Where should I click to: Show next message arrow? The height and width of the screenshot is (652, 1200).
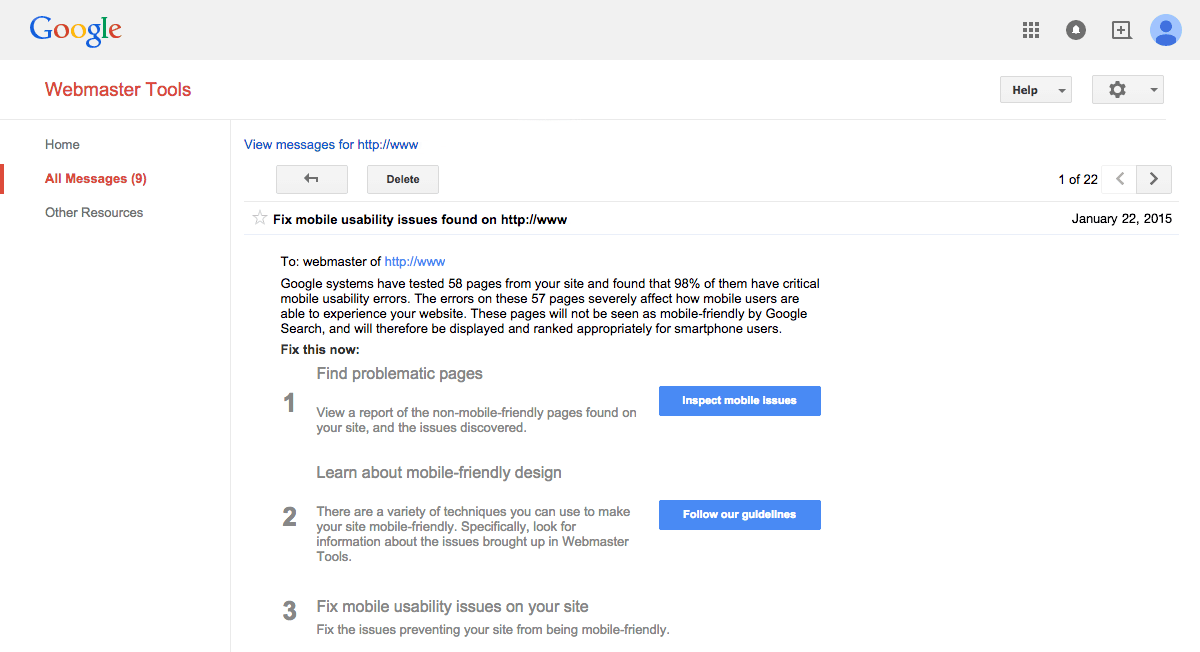(1154, 179)
